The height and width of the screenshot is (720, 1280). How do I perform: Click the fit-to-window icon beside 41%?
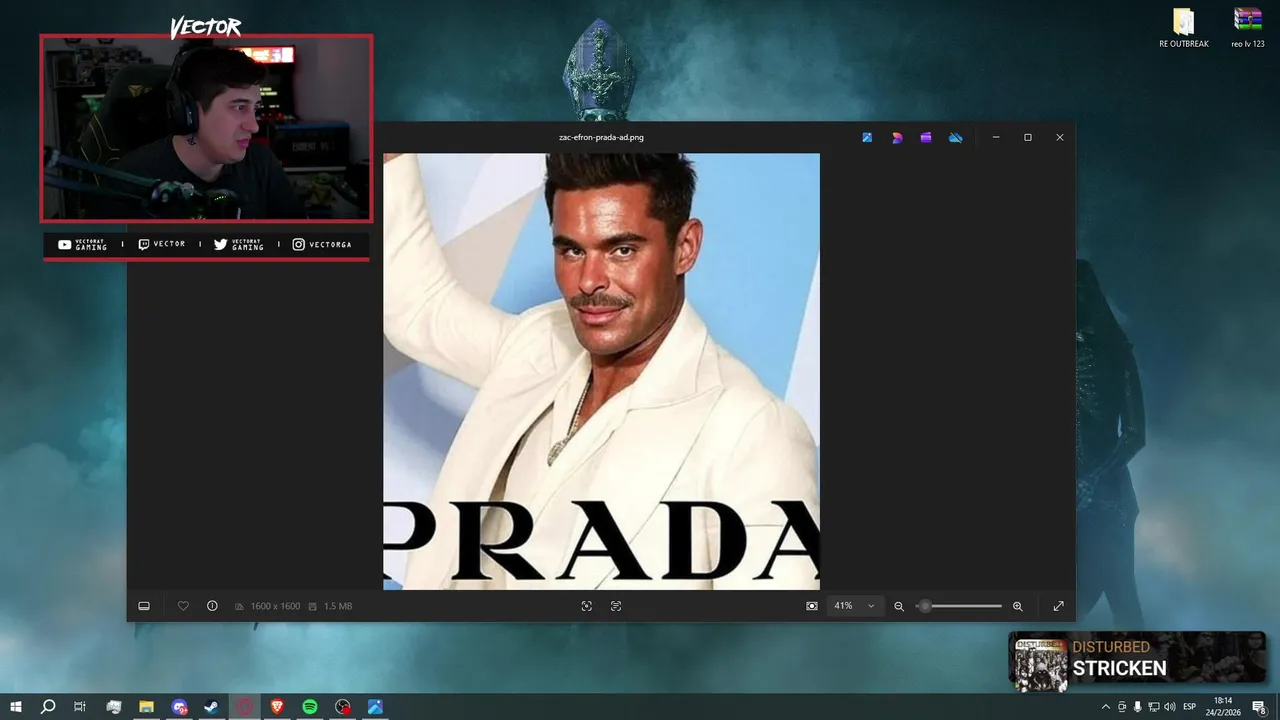[812, 606]
